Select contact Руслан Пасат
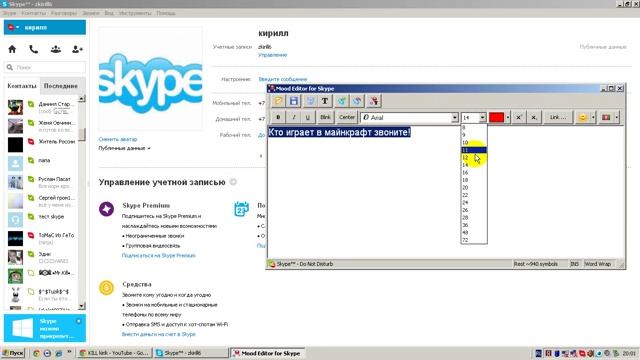Viewport: 640px width, 360px height. [42, 182]
